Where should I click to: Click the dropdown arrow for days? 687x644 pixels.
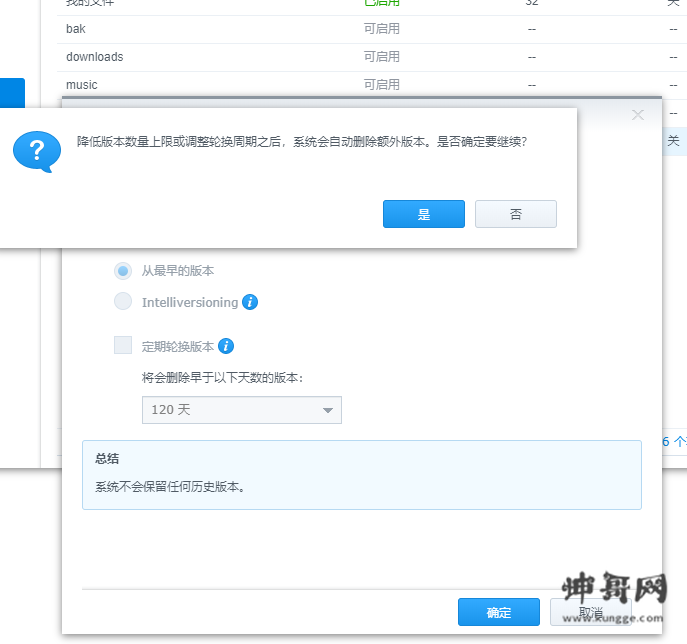[327, 410]
